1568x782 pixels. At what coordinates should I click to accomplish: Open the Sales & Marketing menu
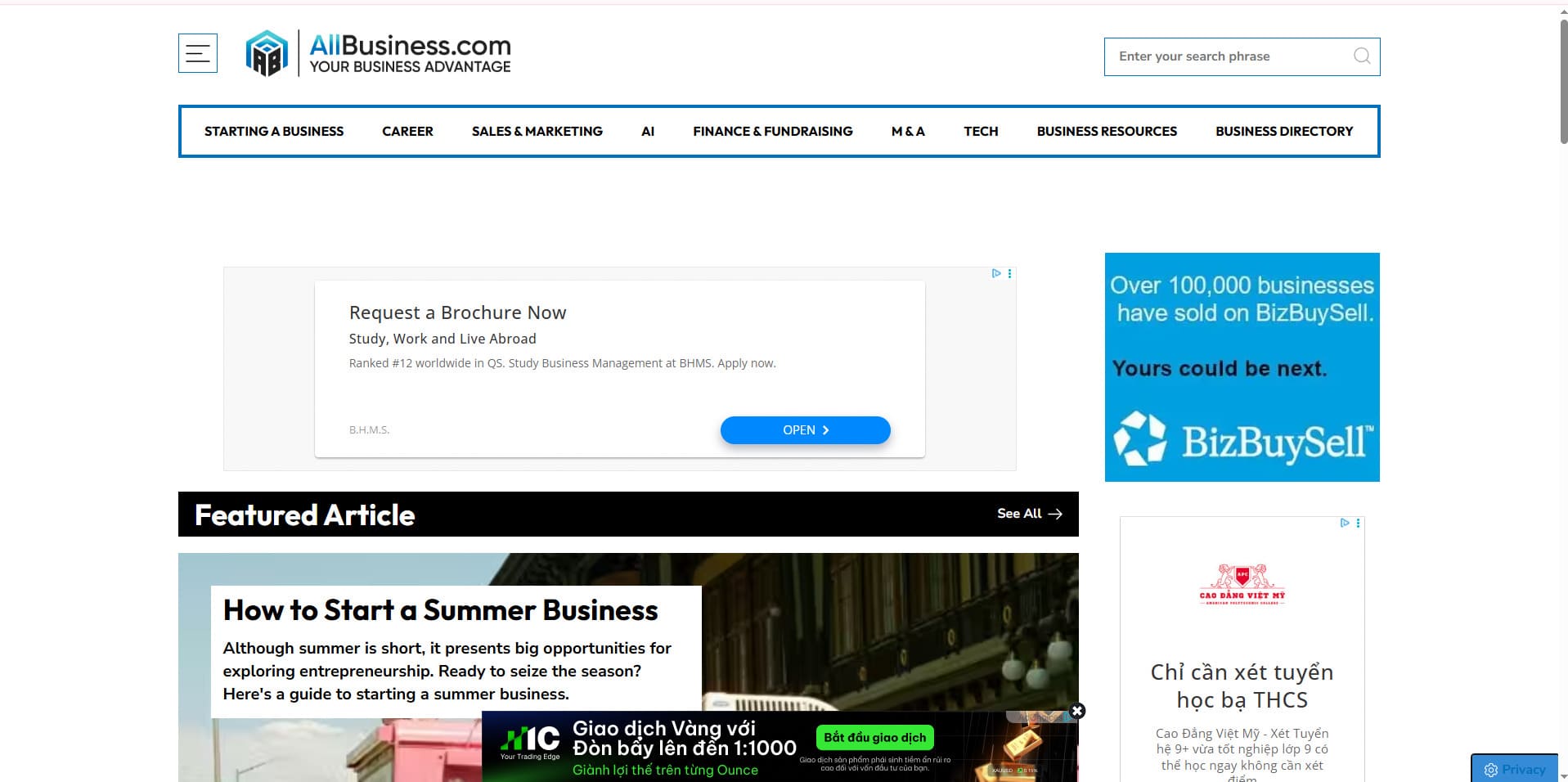(x=537, y=131)
